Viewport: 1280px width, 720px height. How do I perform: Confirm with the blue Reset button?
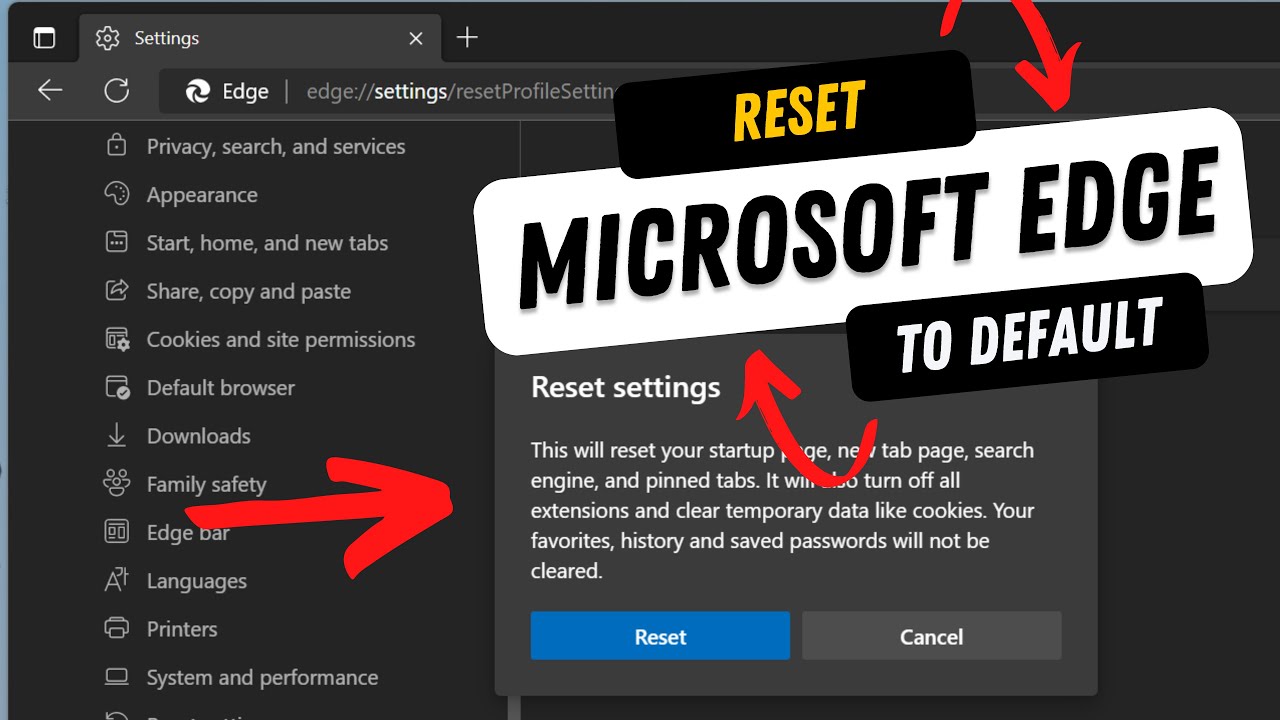point(660,636)
